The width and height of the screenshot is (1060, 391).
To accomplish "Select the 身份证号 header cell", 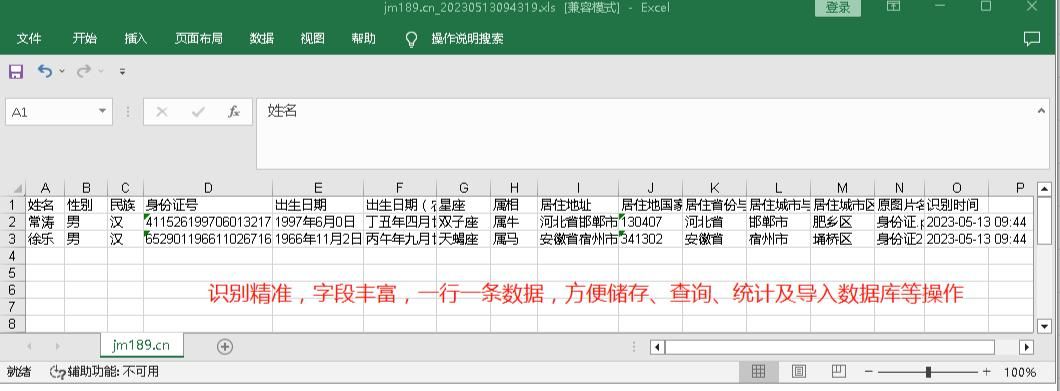I will pyautogui.click(x=208, y=204).
